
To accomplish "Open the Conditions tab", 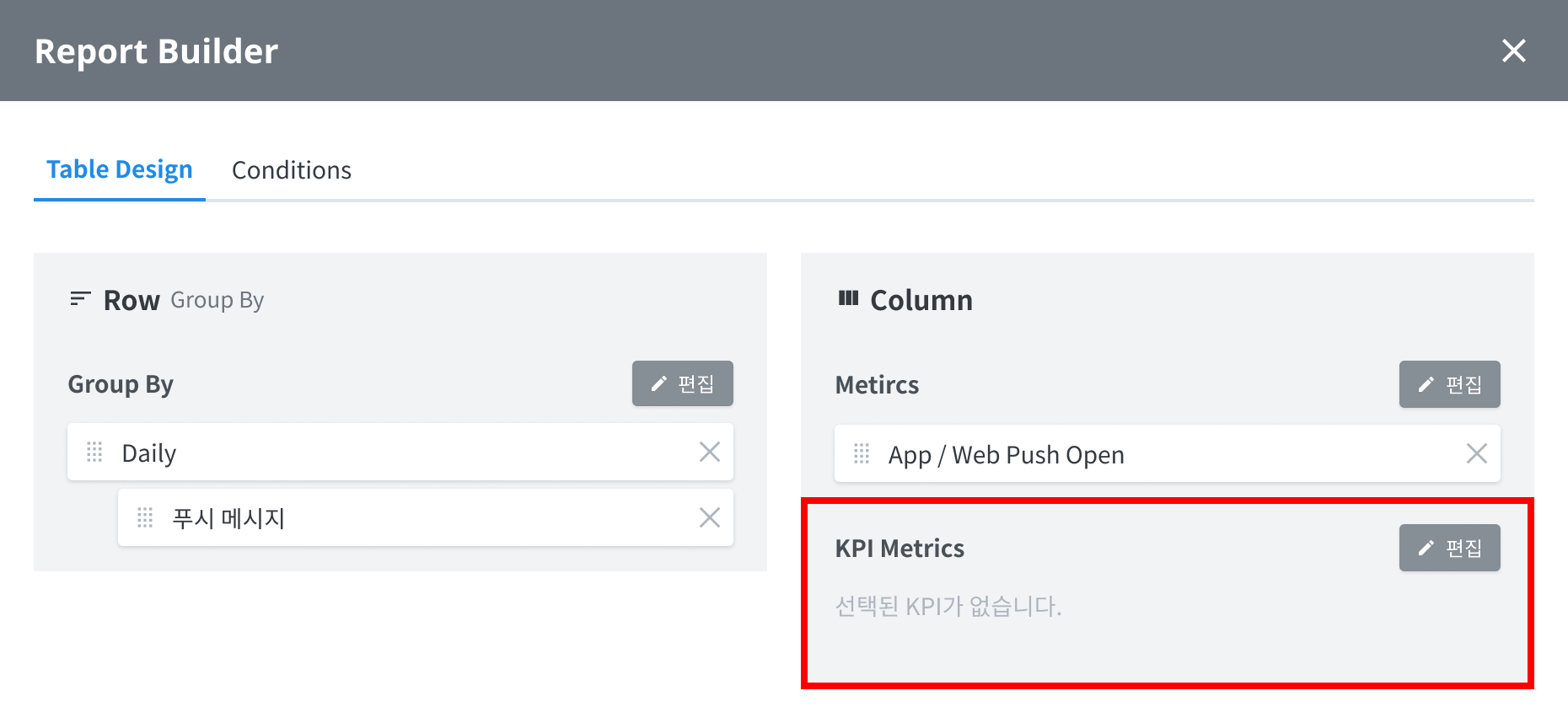I will [292, 170].
